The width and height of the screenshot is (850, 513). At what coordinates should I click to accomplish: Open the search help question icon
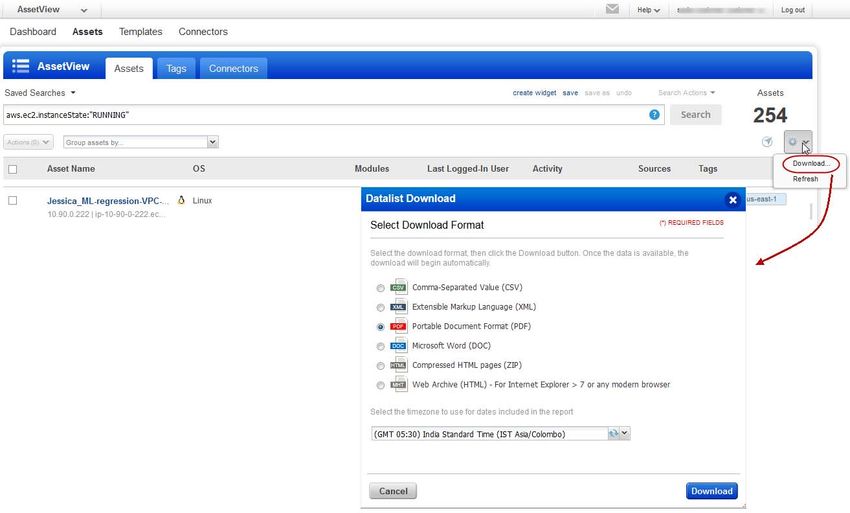(x=654, y=114)
